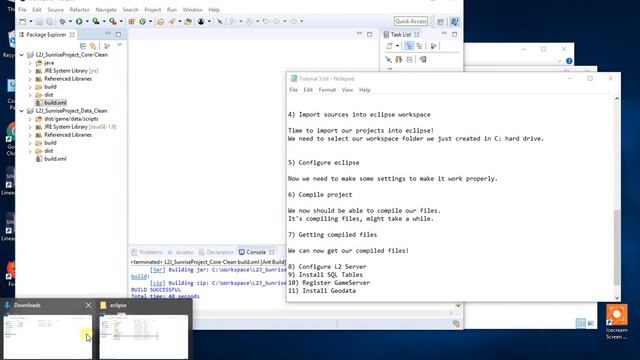Click the Open Type toolbar icon
Image resolution: width=640 pixels, height=360 pixels.
(160, 21)
